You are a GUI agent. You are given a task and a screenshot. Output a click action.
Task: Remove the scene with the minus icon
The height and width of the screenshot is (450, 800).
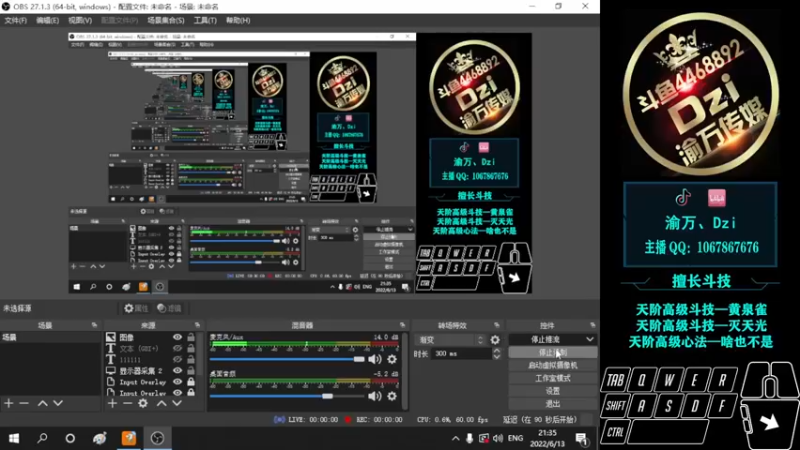point(24,404)
